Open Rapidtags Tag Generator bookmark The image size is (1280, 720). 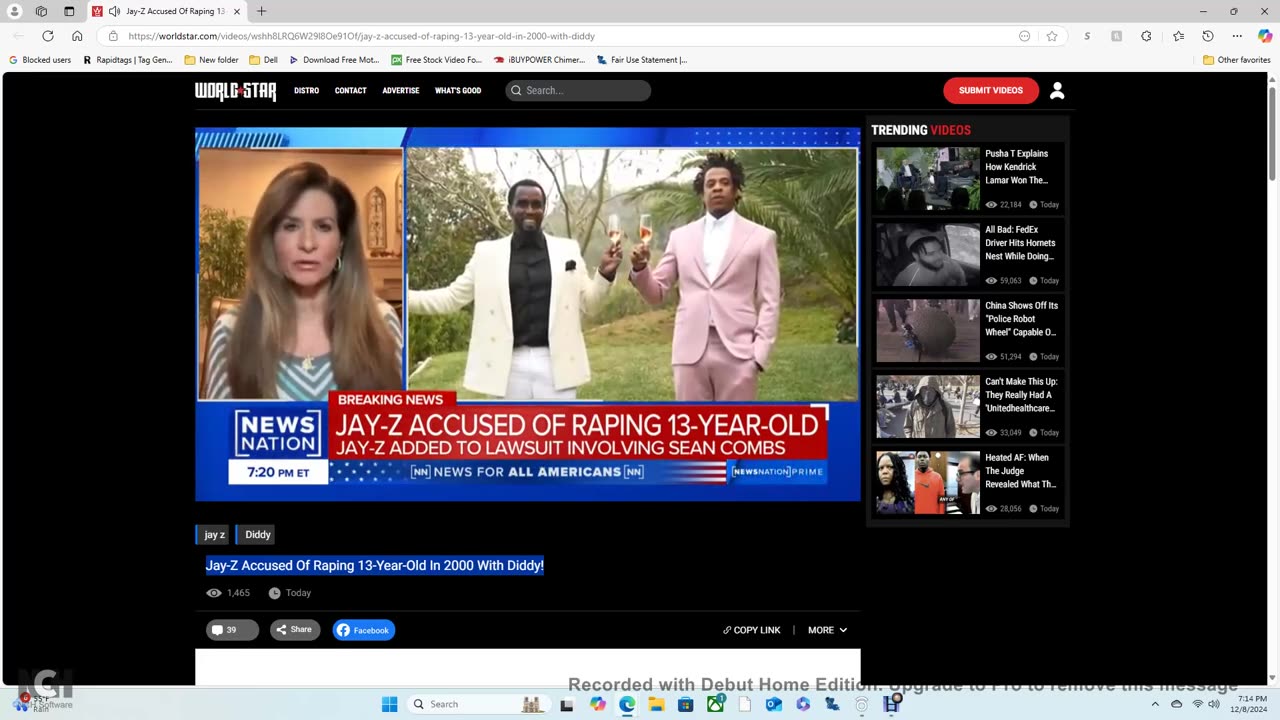[128, 60]
